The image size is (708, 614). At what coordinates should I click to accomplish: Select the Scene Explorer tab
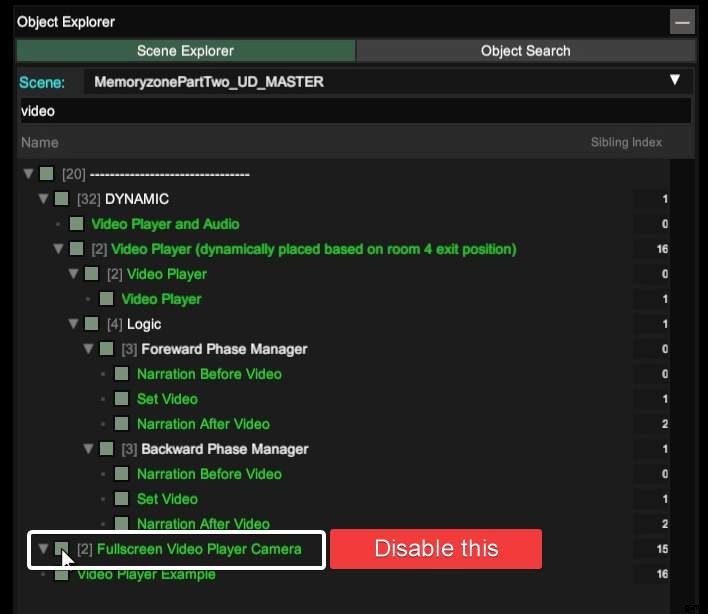186,51
